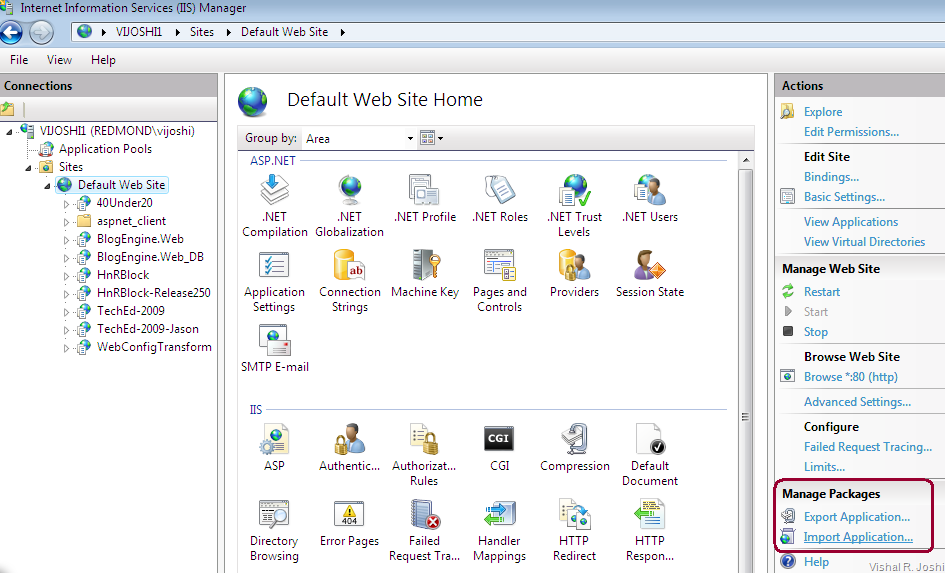Image resolution: width=945 pixels, height=573 pixels.
Task: Open the Connection Strings feature
Action: (349, 266)
